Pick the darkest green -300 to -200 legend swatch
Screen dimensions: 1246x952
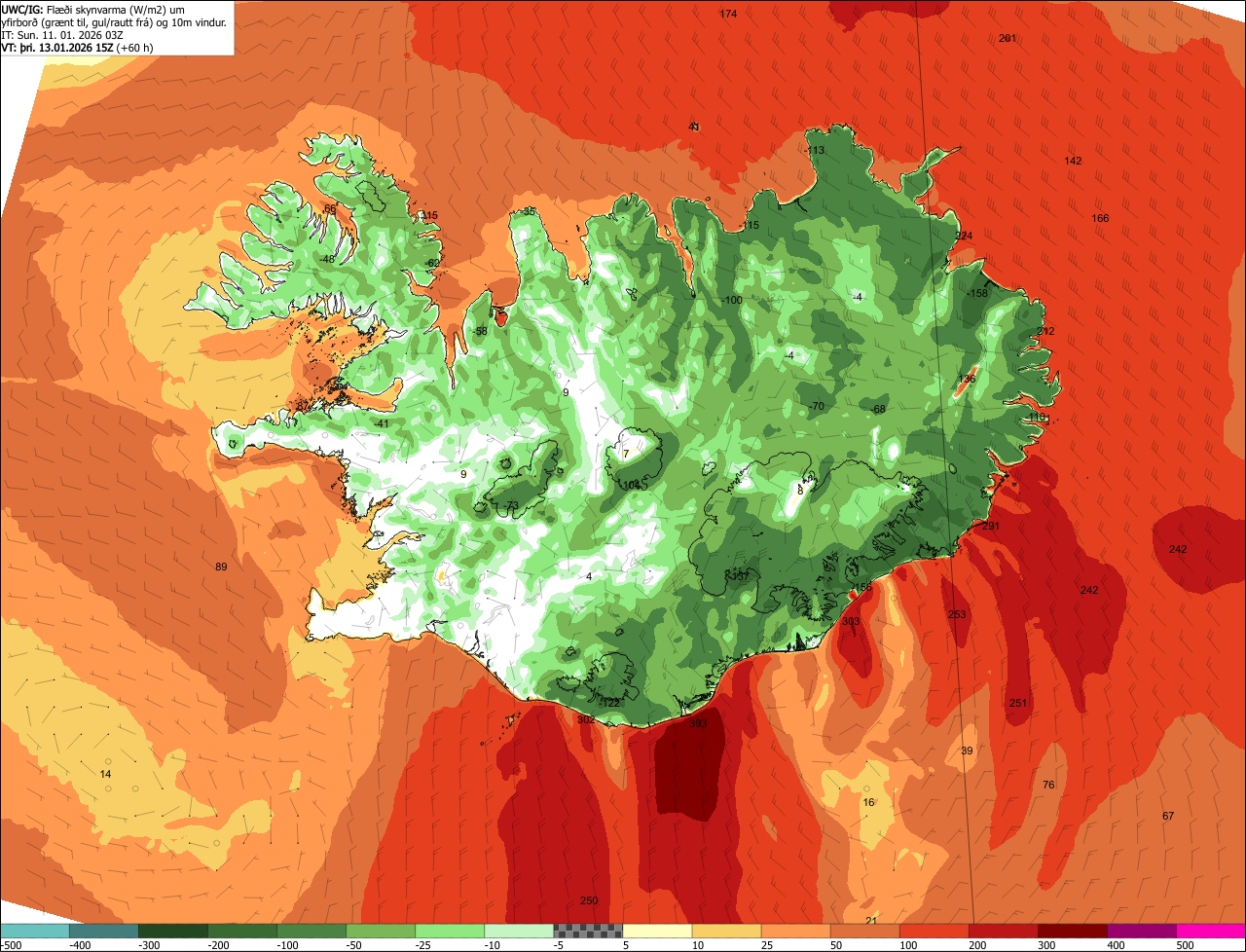coord(173,931)
